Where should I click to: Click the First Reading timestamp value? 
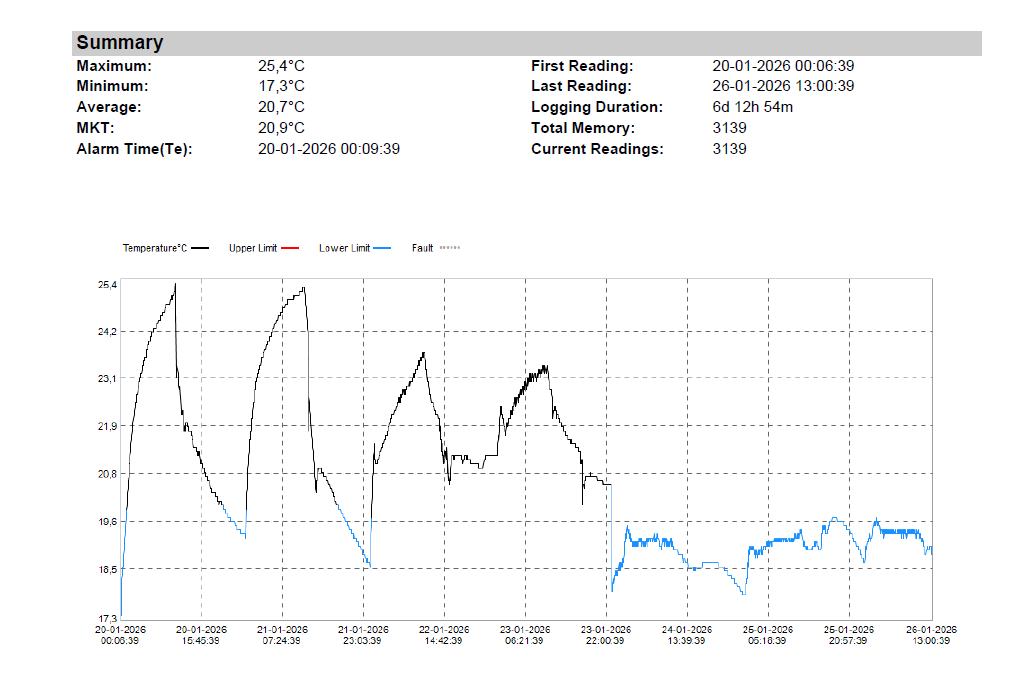(783, 66)
